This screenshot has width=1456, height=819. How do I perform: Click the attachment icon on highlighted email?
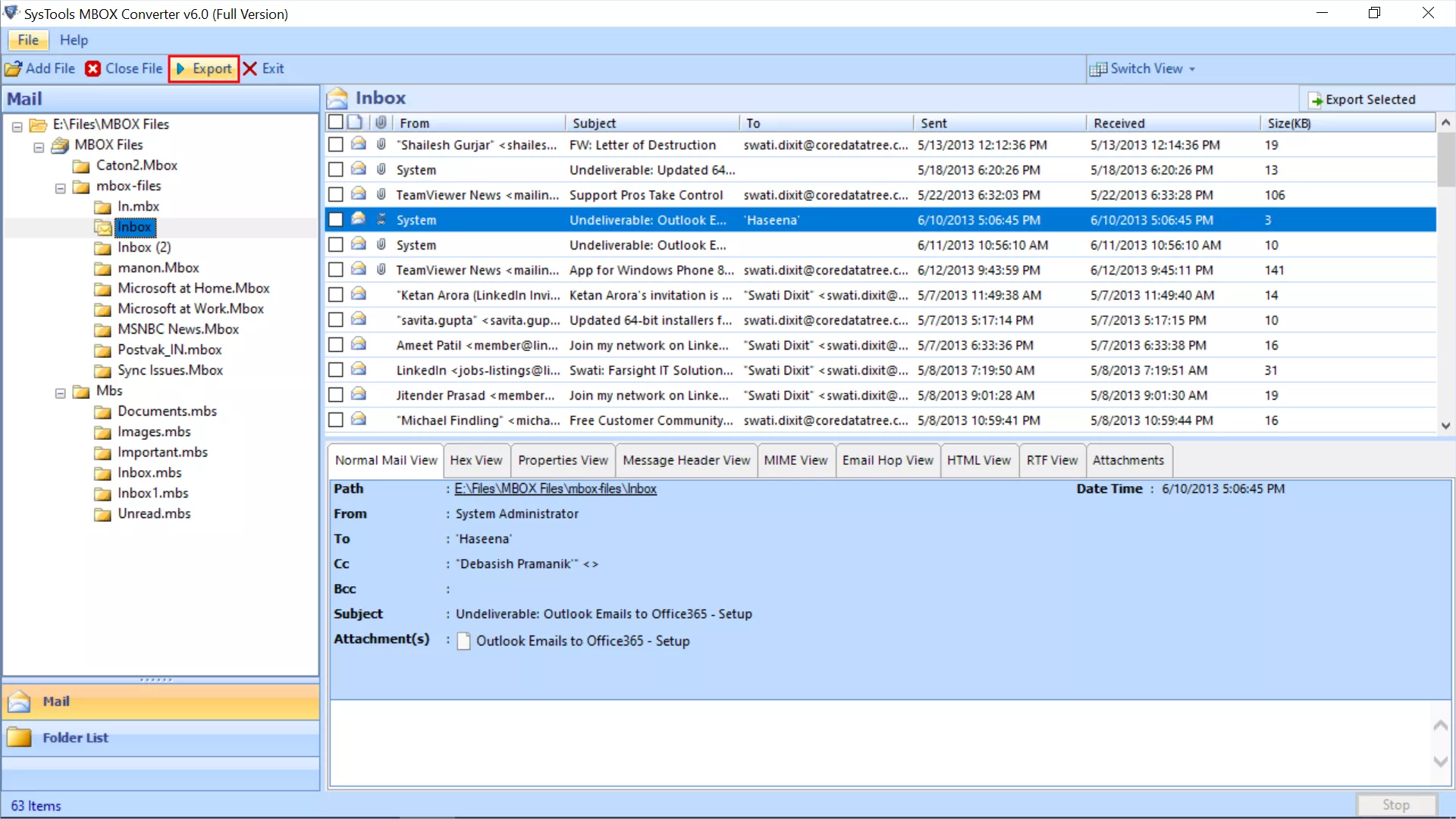[x=381, y=219]
